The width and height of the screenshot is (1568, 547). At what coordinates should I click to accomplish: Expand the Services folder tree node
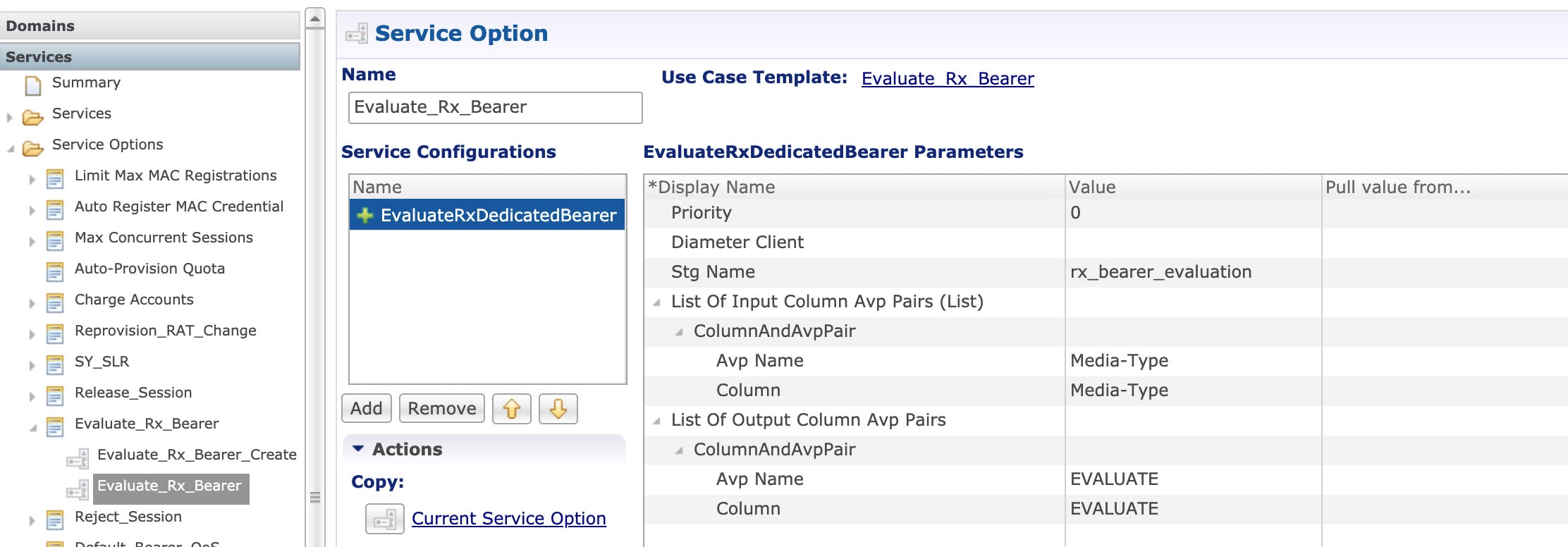click(x=9, y=117)
